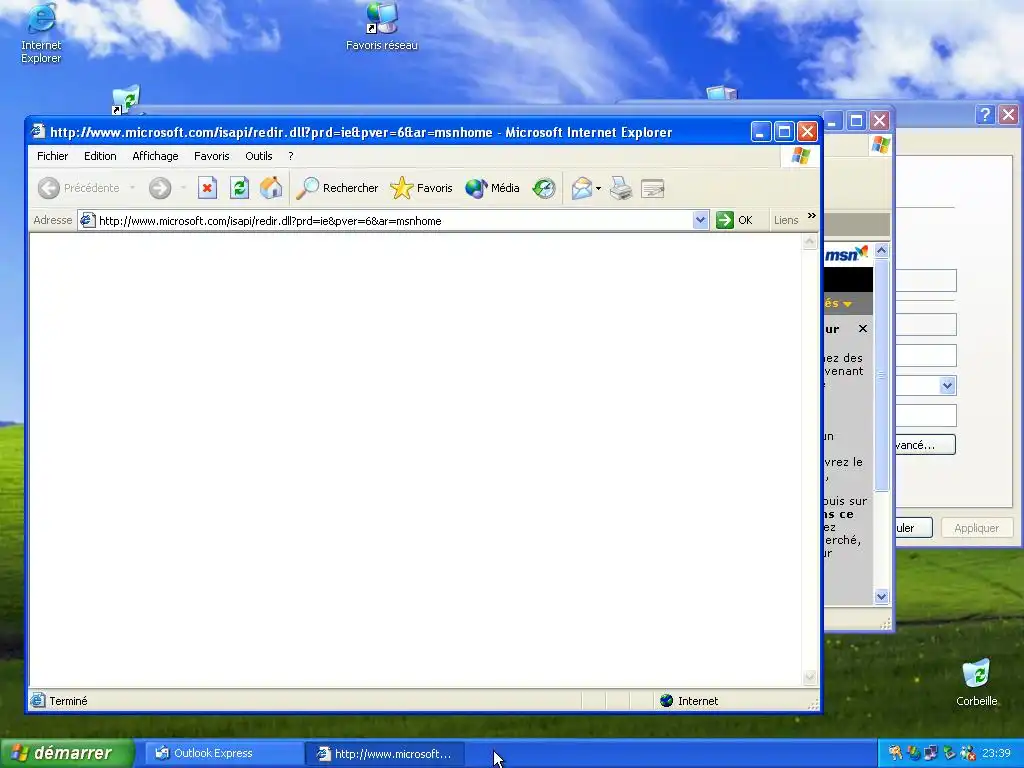Click the safely remove hardware tray icon
Image resolution: width=1024 pixels, height=768 pixels.
(x=949, y=753)
